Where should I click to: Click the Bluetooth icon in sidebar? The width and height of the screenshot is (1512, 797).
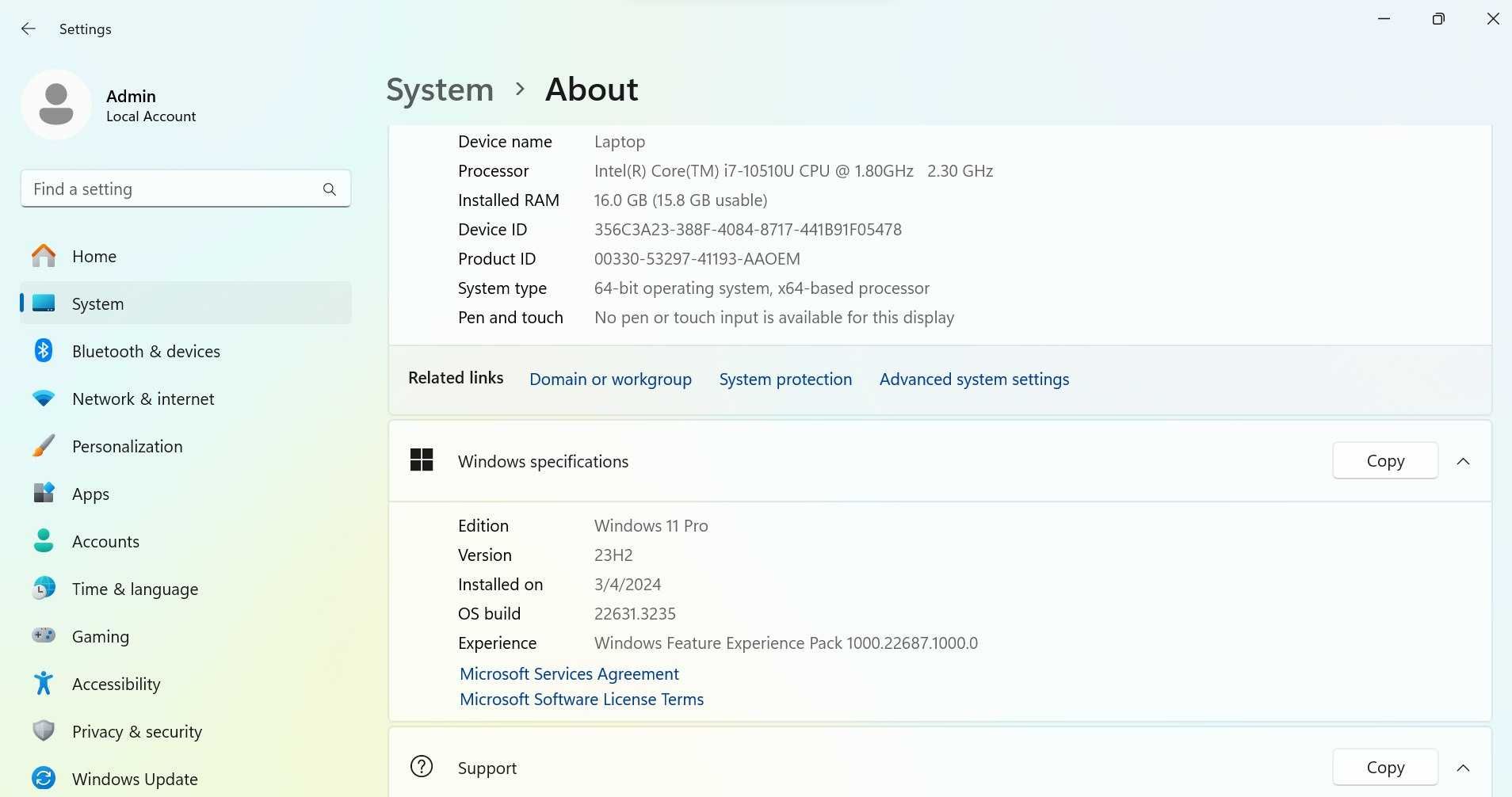pyautogui.click(x=44, y=350)
